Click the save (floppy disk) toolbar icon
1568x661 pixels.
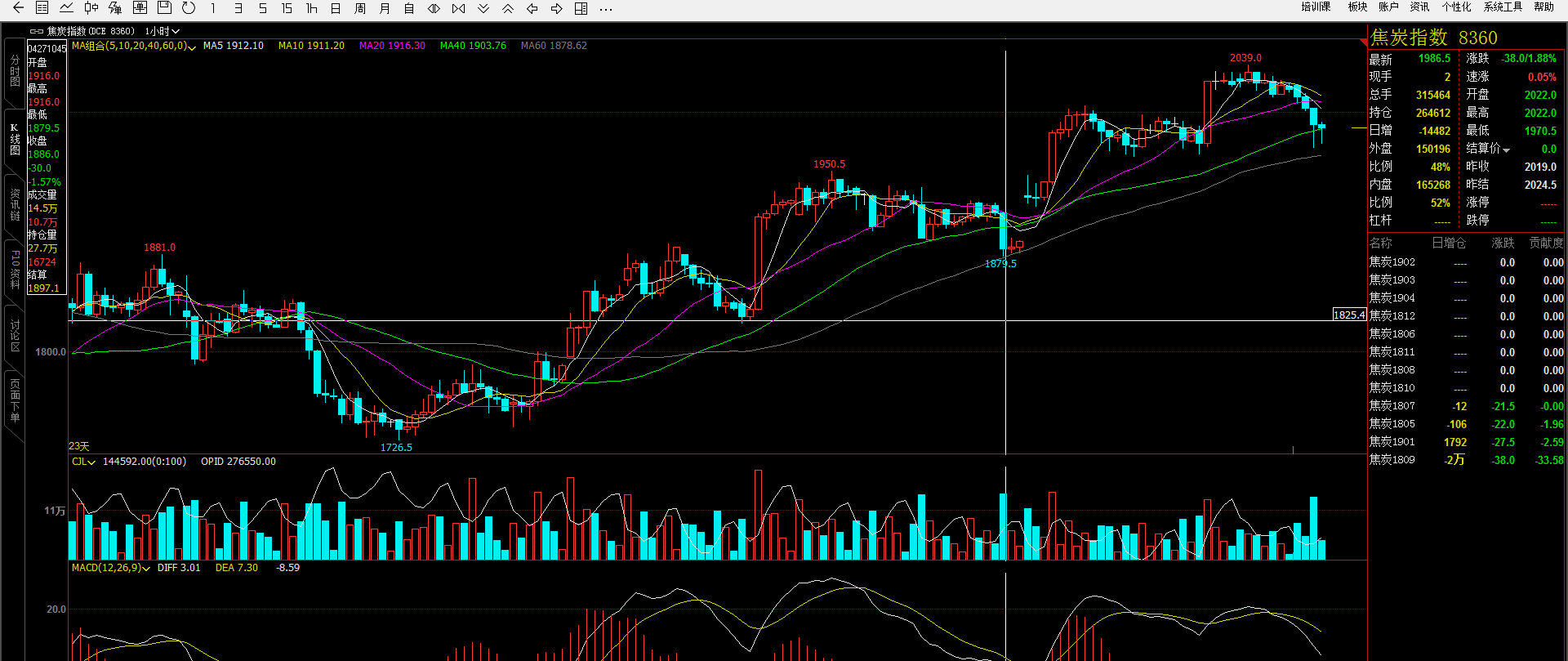click(164, 8)
